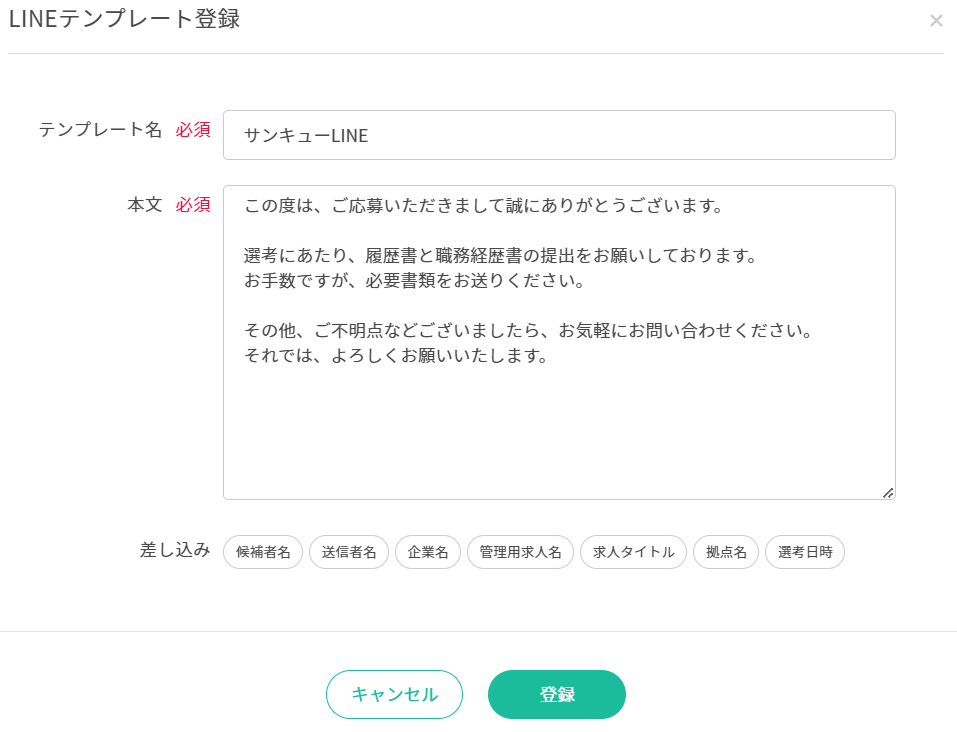Click the テンプレート名 input field
The width and height of the screenshot is (957, 732).
tap(559, 135)
